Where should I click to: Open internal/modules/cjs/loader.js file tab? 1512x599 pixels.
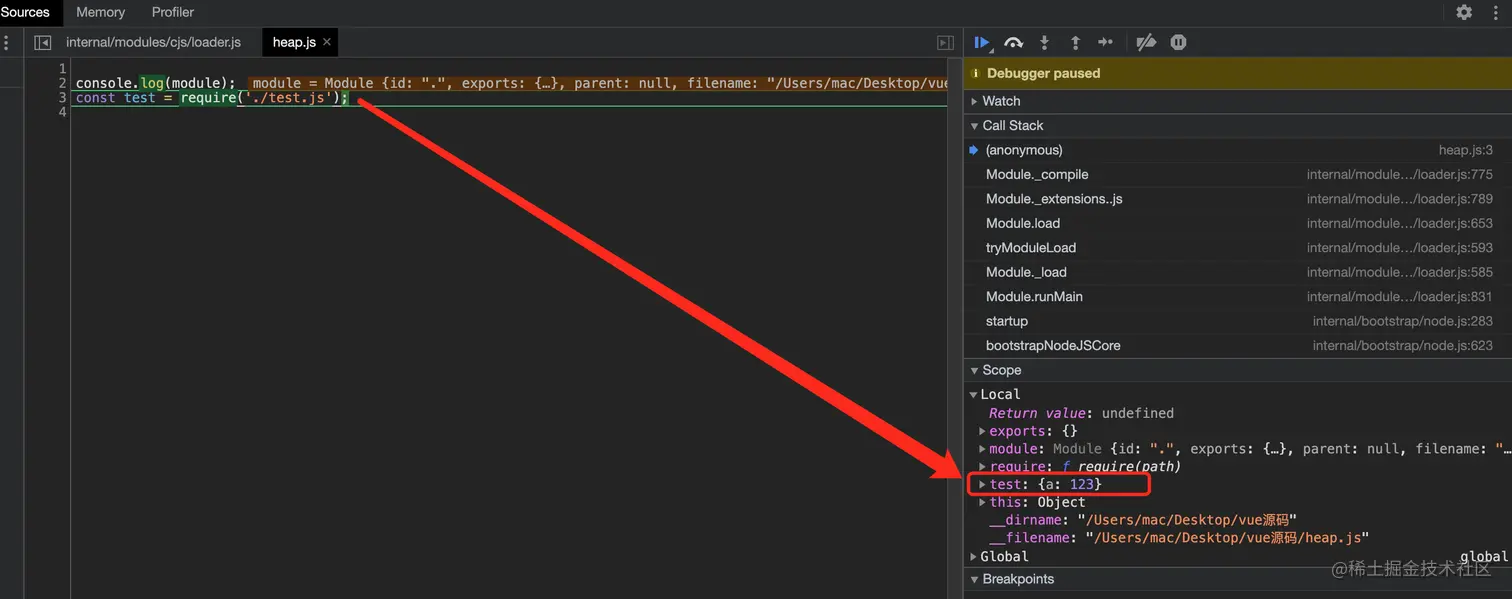(x=154, y=42)
